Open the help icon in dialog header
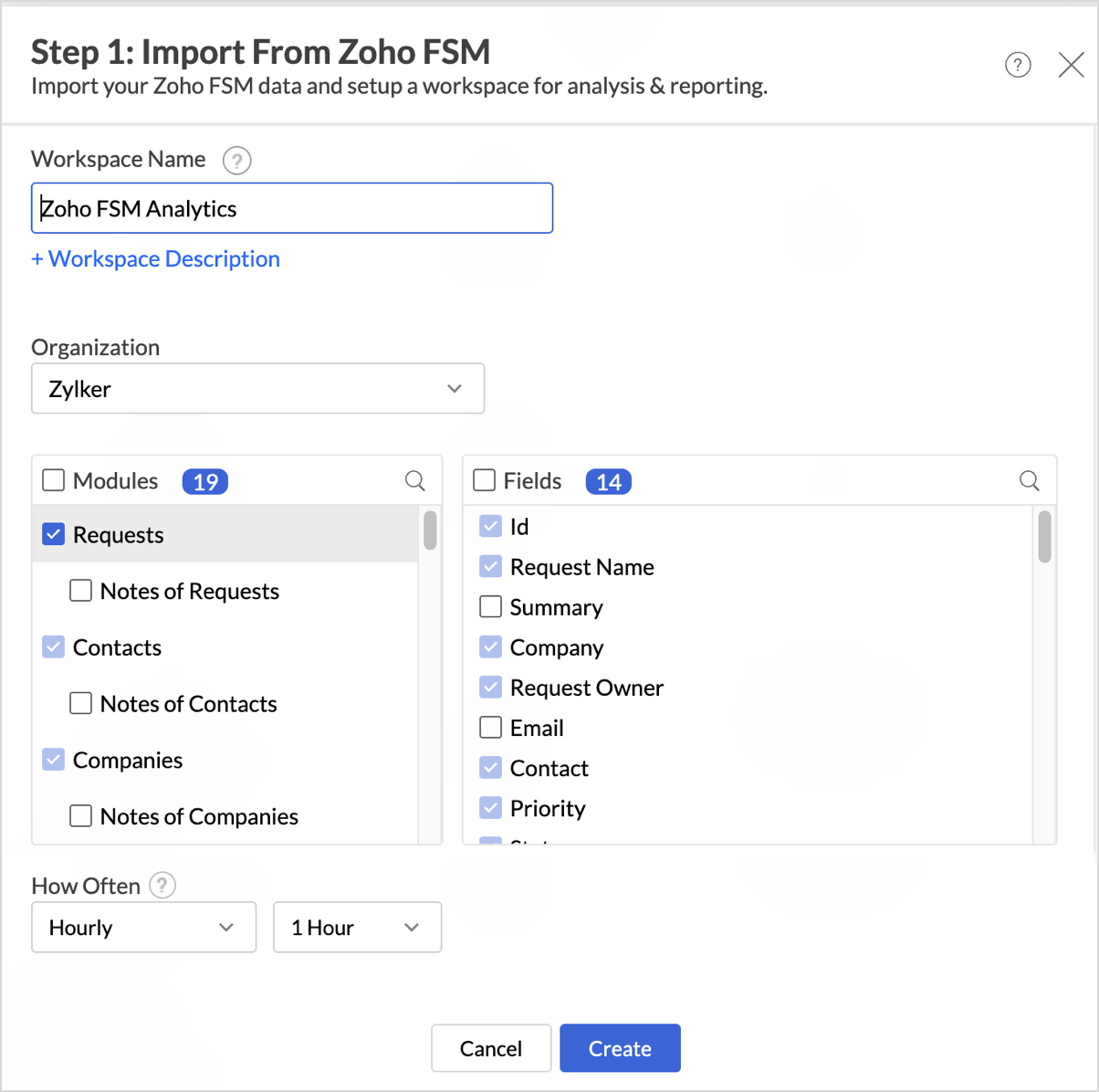 1018,65
